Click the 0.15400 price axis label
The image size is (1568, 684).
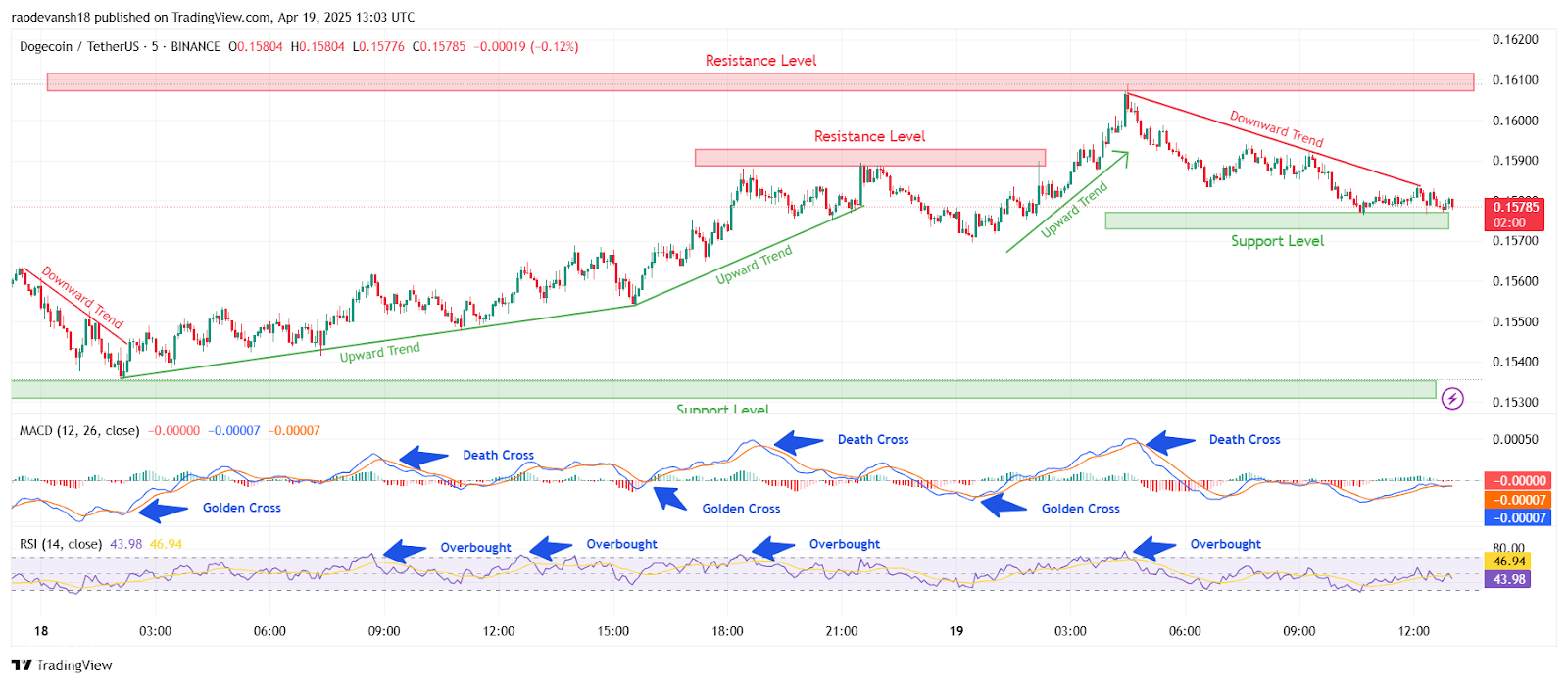[x=1515, y=362]
